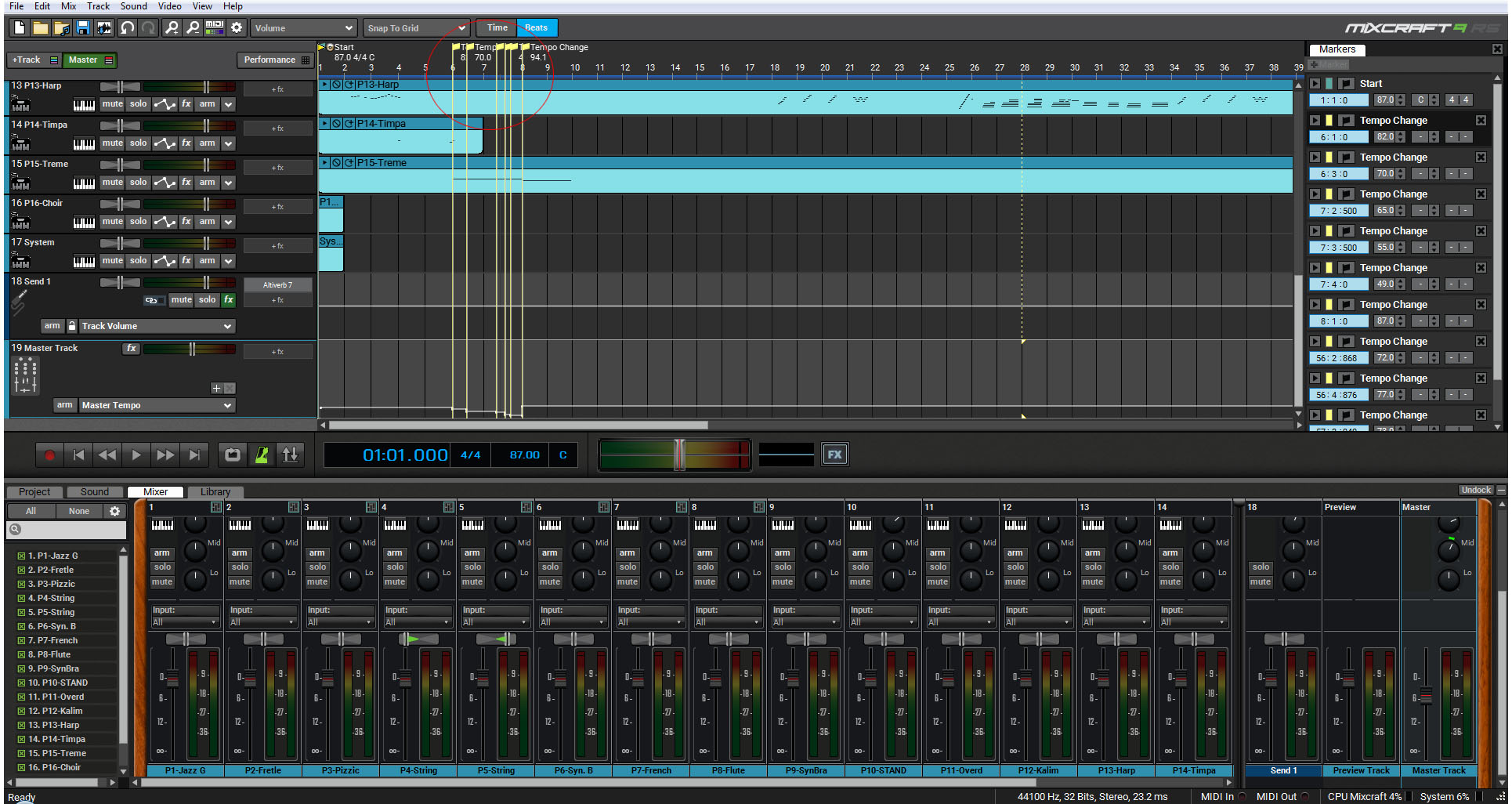Toggle the P8-Flute checkbox in list

[x=21, y=654]
